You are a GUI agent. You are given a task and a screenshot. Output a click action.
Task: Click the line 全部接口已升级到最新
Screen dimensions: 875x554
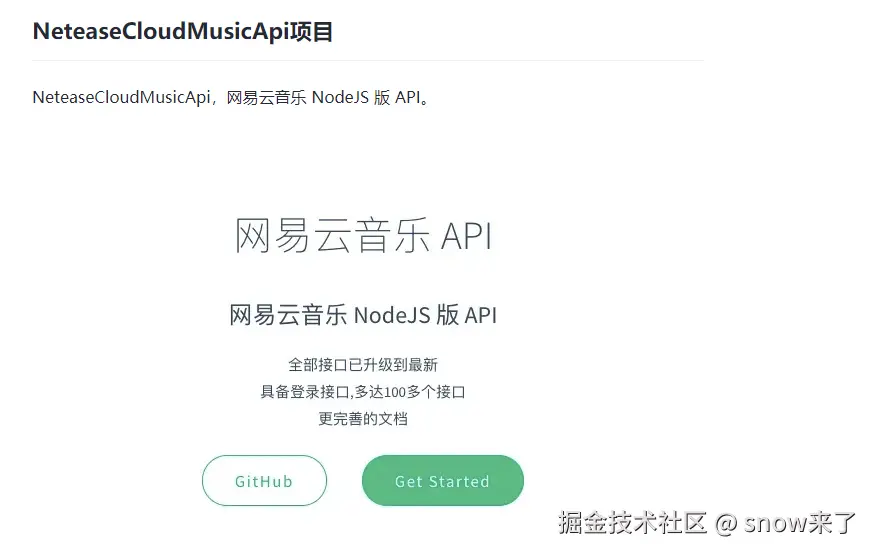(x=363, y=365)
